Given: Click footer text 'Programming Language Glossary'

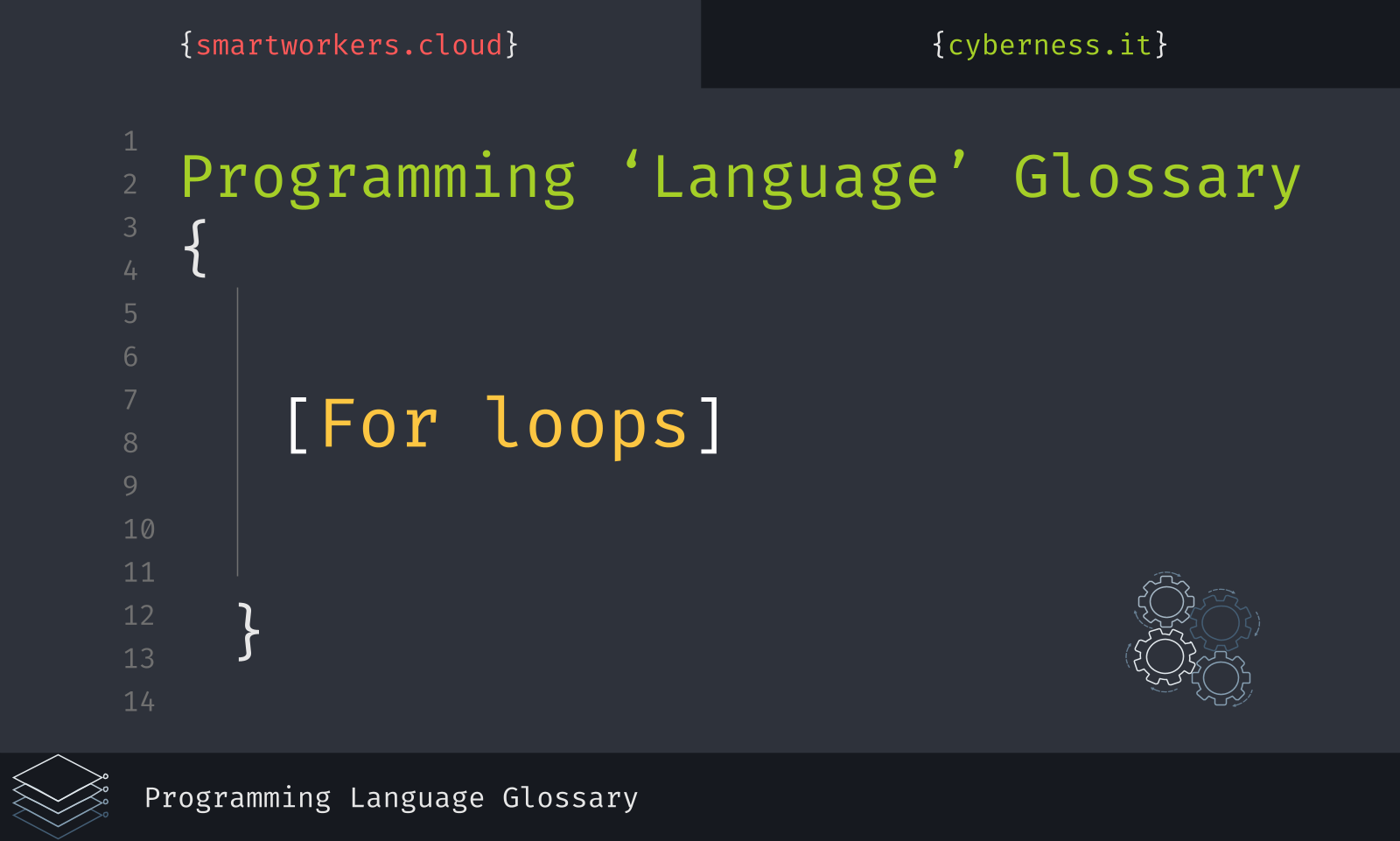Looking at the screenshot, I should tap(391, 798).
